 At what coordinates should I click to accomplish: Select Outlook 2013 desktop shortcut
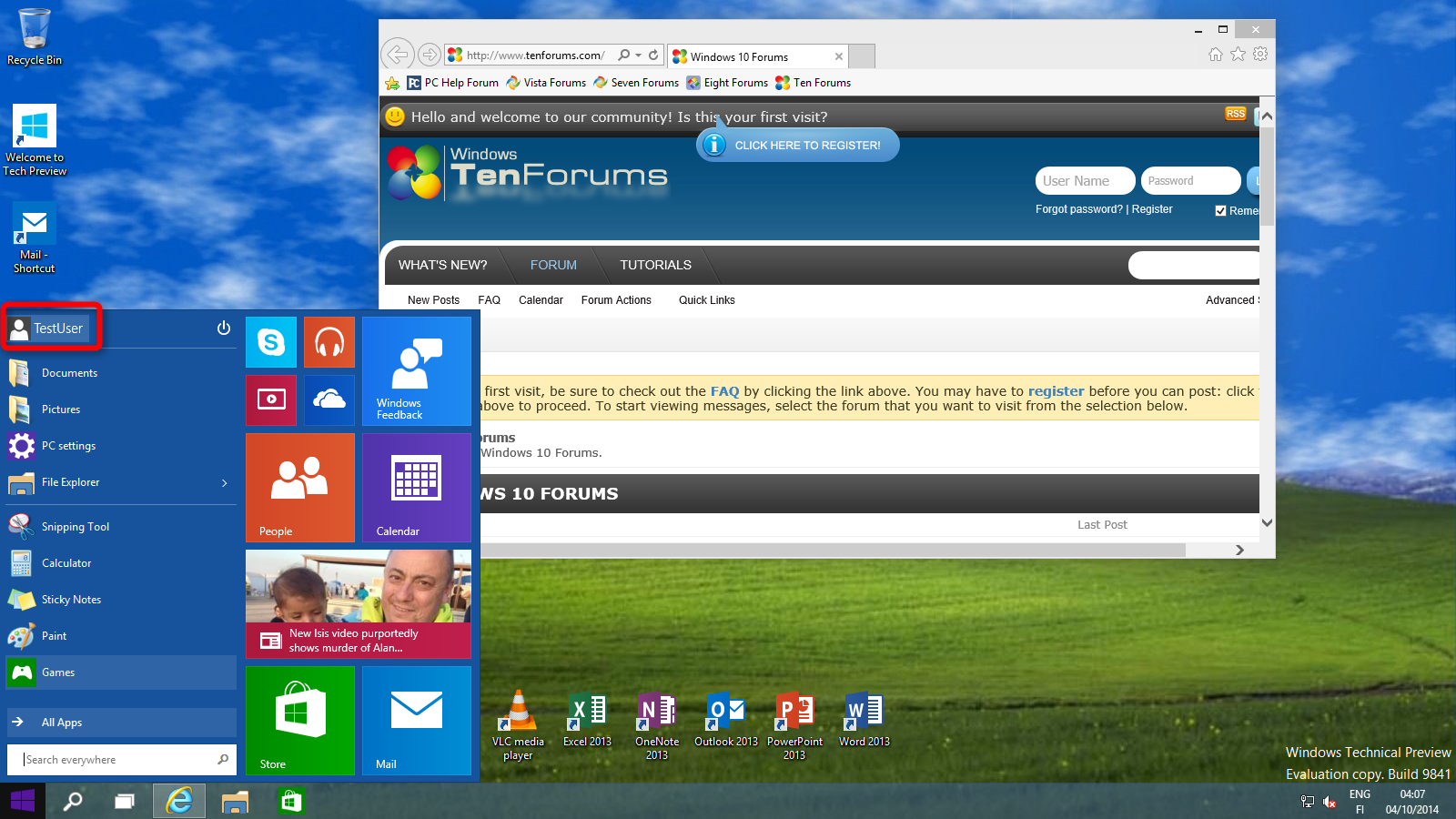tap(726, 720)
